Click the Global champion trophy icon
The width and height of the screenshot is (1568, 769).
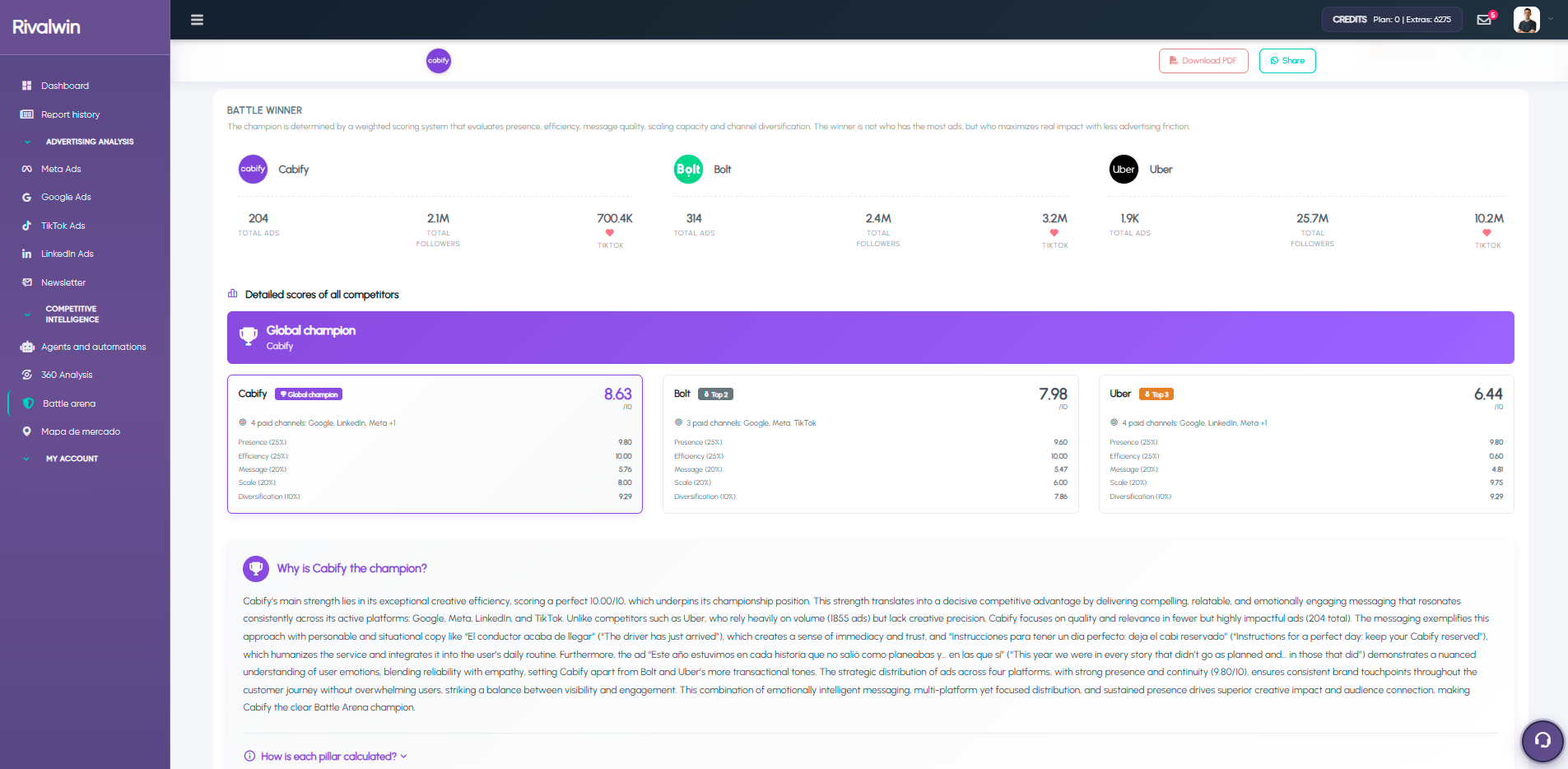click(249, 336)
